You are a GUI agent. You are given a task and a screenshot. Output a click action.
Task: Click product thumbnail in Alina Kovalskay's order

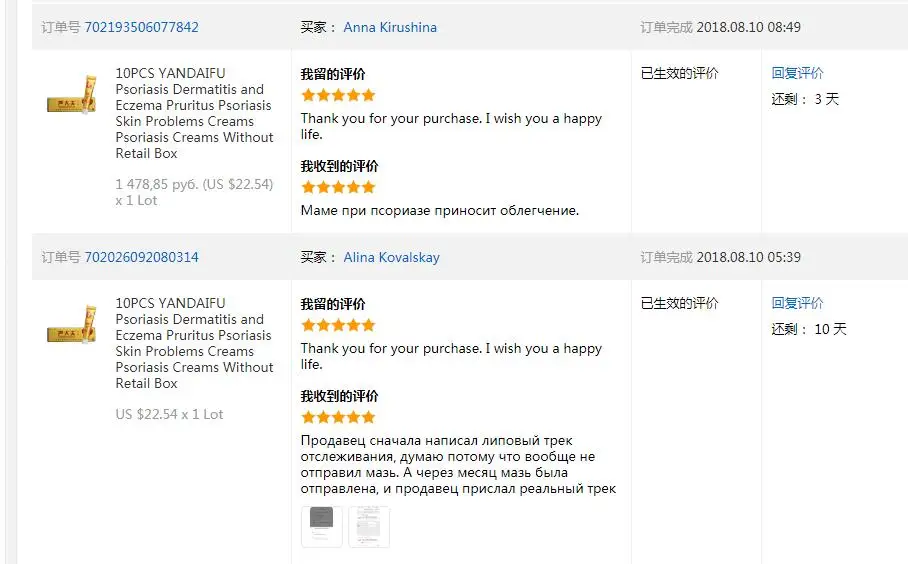point(71,325)
